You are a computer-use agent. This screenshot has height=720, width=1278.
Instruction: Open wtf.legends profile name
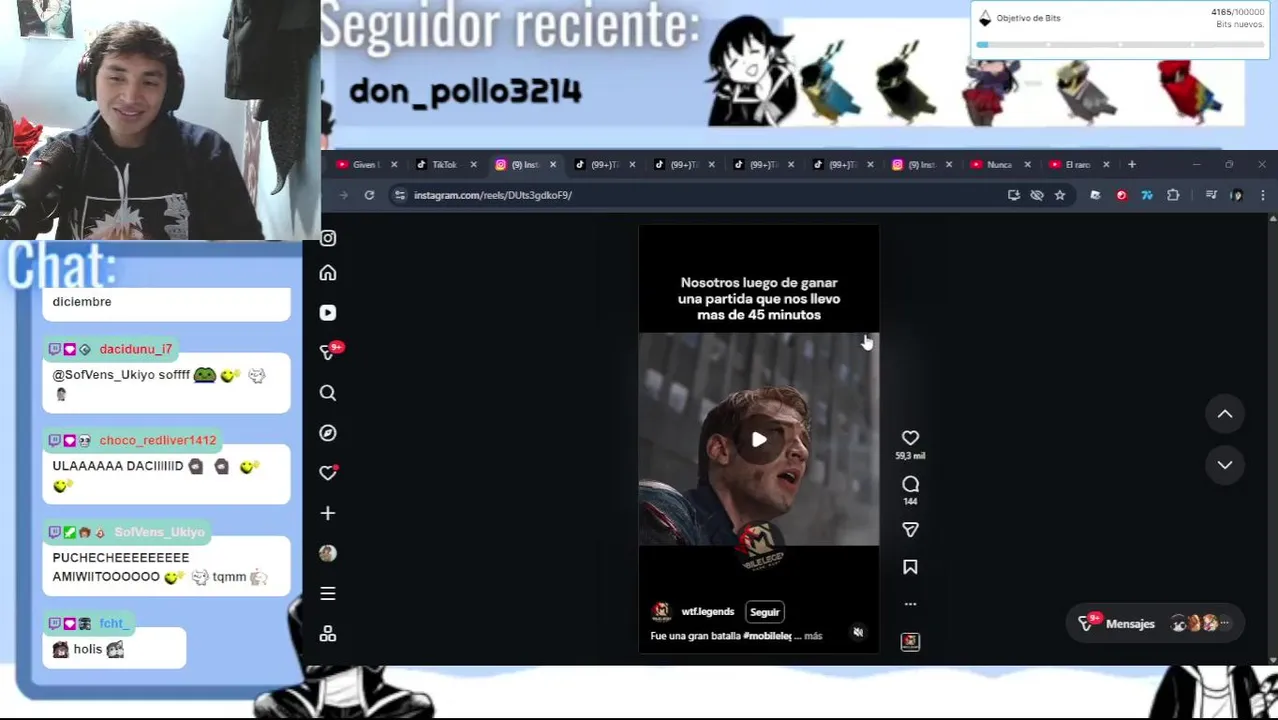708,612
